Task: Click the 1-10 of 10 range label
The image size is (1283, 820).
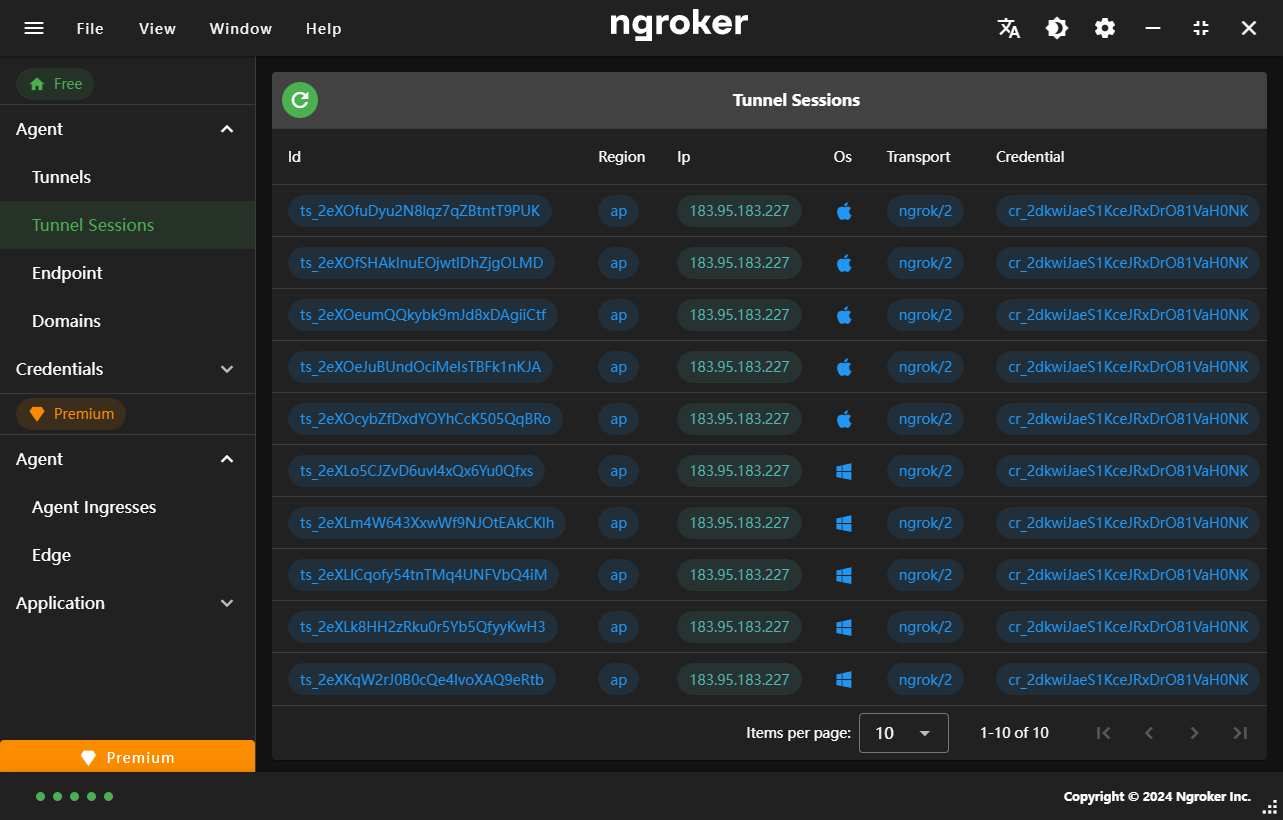Action: (1014, 733)
